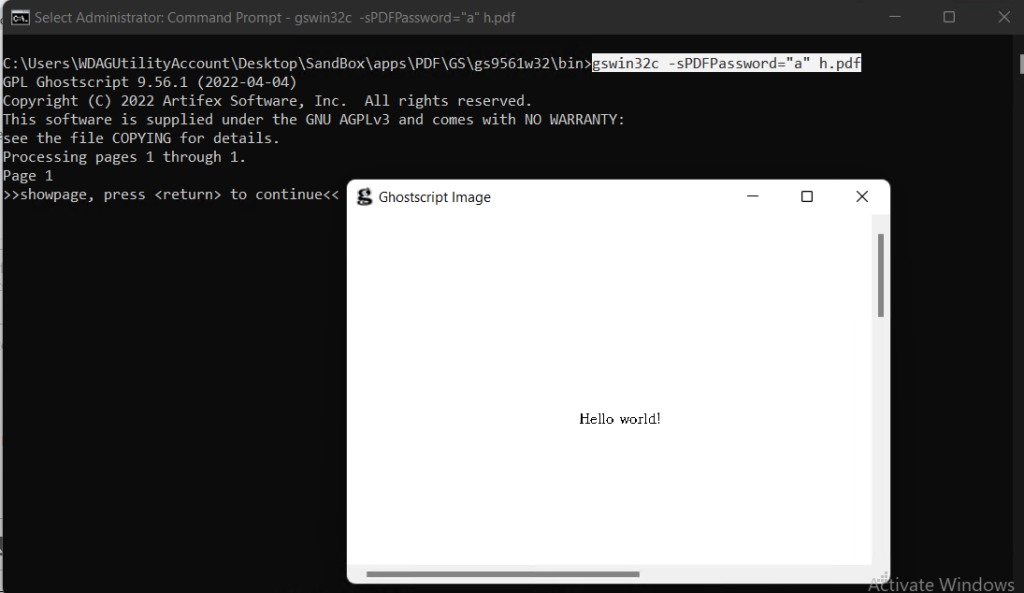The height and width of the screenshot is (593, 1024).
Task: Click the highlighted gswin32c command text
Action: pos(726,63)
